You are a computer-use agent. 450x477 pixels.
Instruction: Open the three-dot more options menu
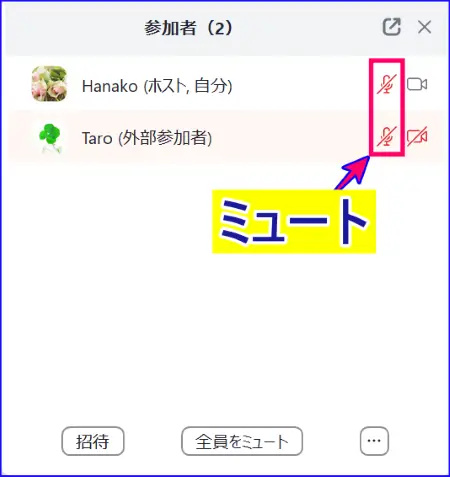point(374,441)
